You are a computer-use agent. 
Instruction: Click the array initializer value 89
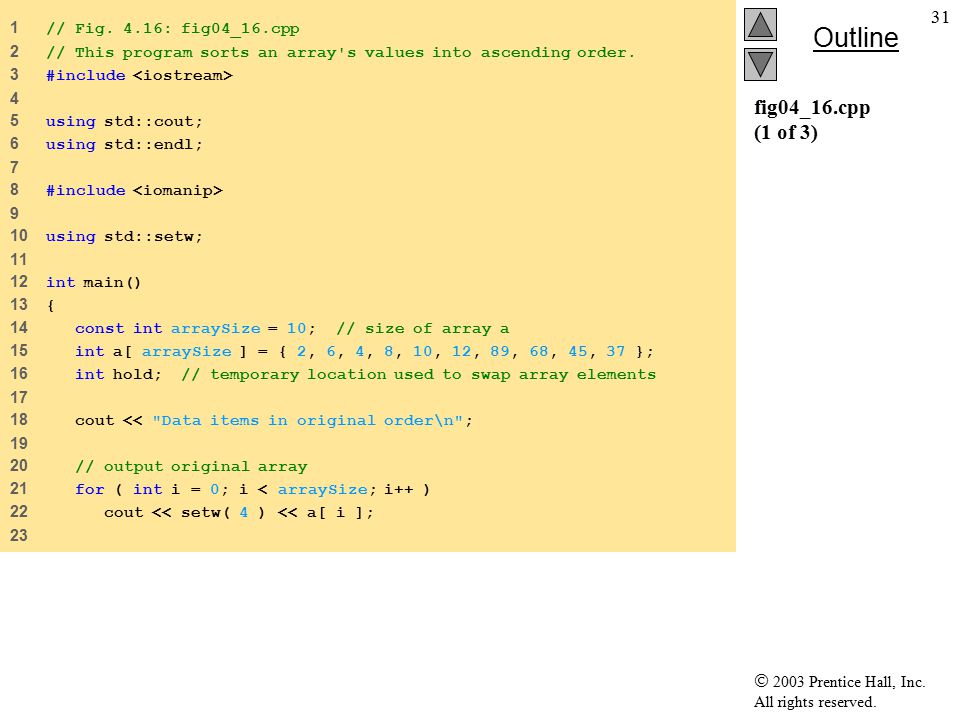click(500, 351)
